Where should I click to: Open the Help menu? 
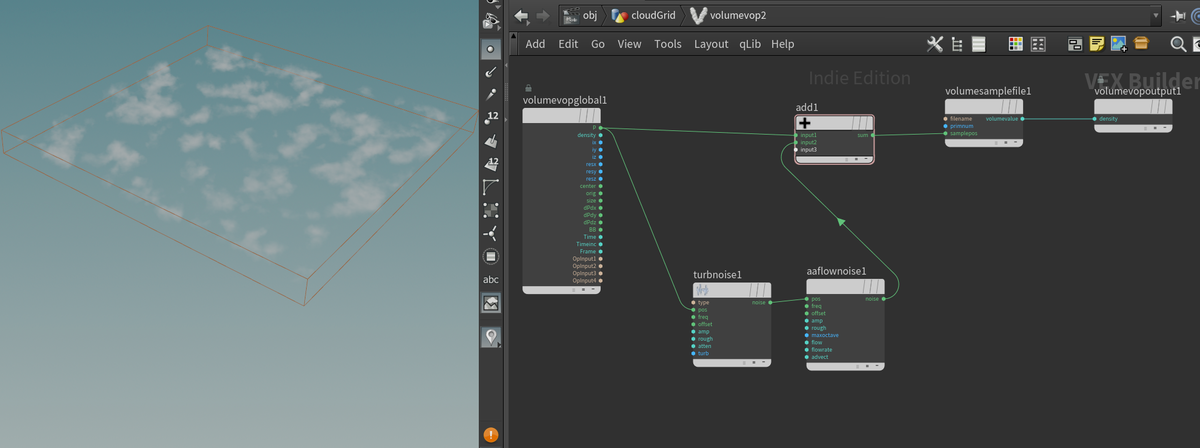pos(783,44)
